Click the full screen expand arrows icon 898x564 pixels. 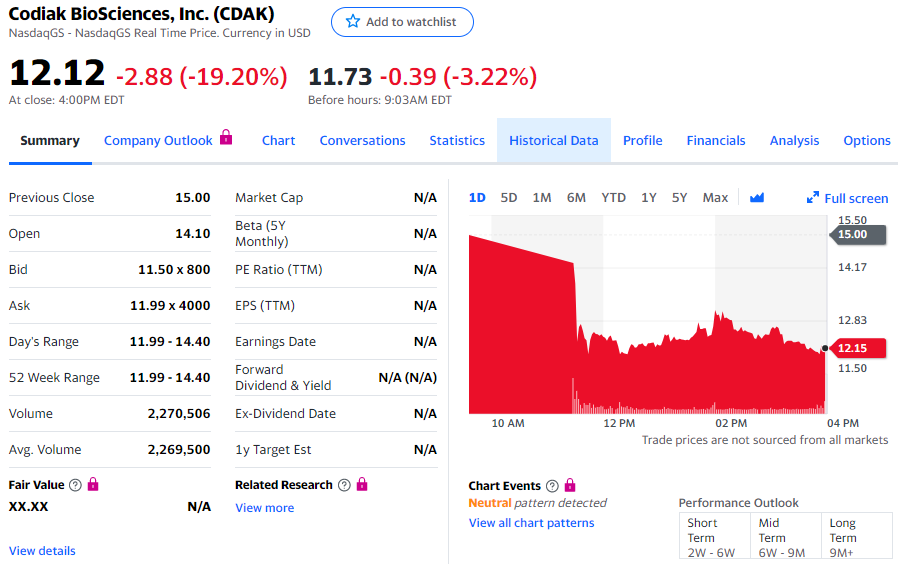click(x=812, y=198)
